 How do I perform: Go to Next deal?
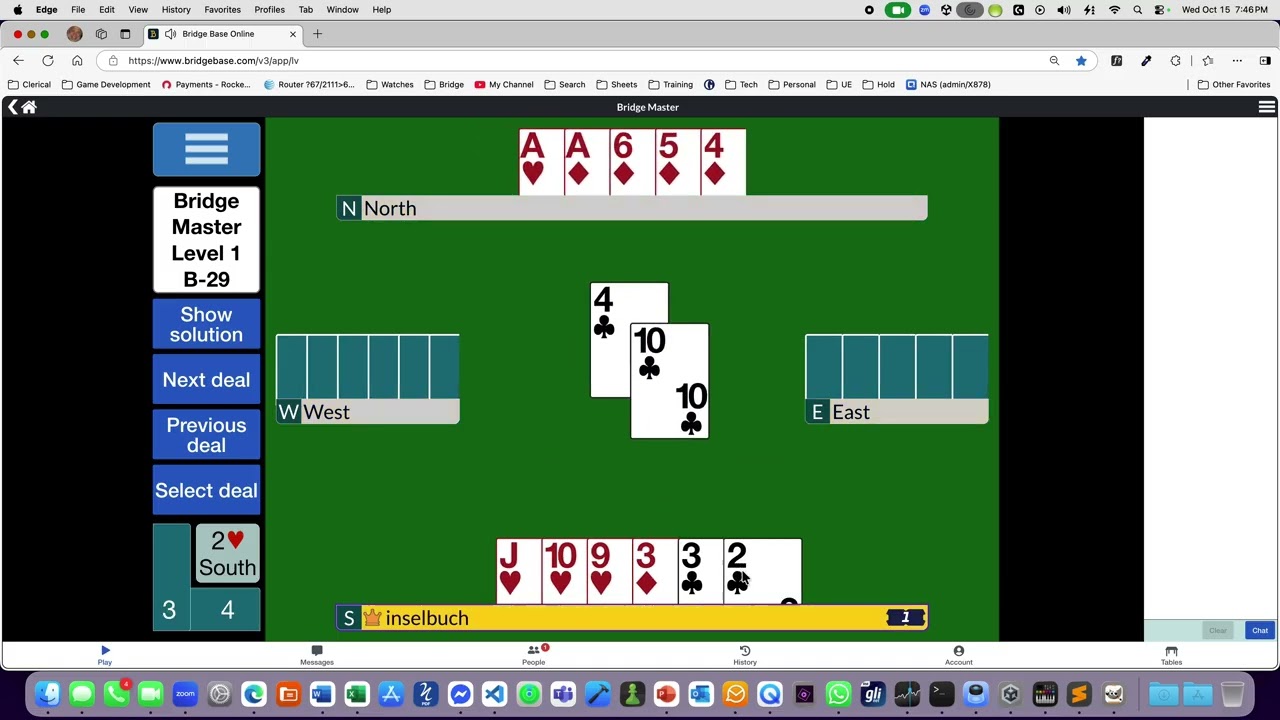click(206, 380)
